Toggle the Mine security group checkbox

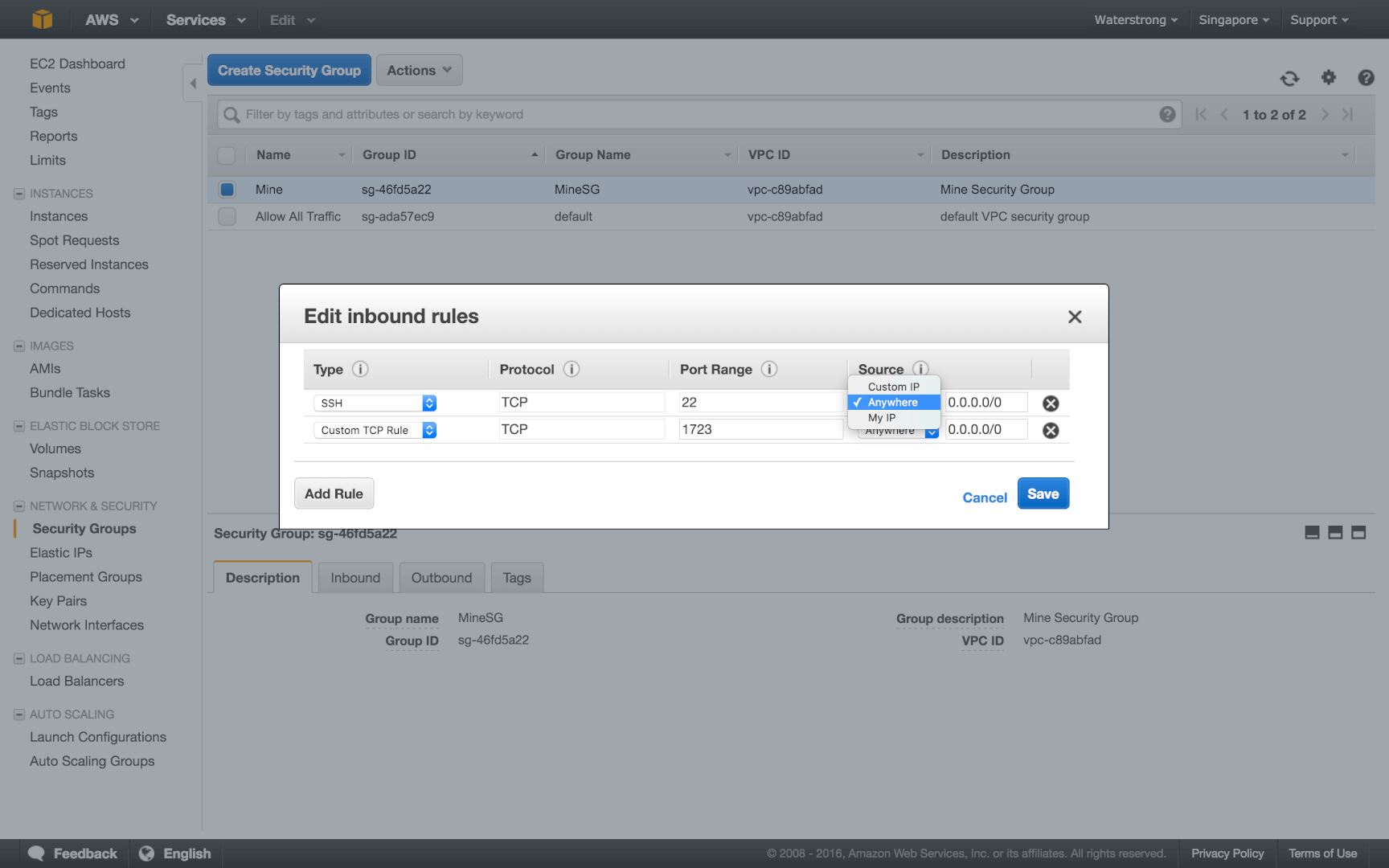pyautogui.click(x=227, y=190)
